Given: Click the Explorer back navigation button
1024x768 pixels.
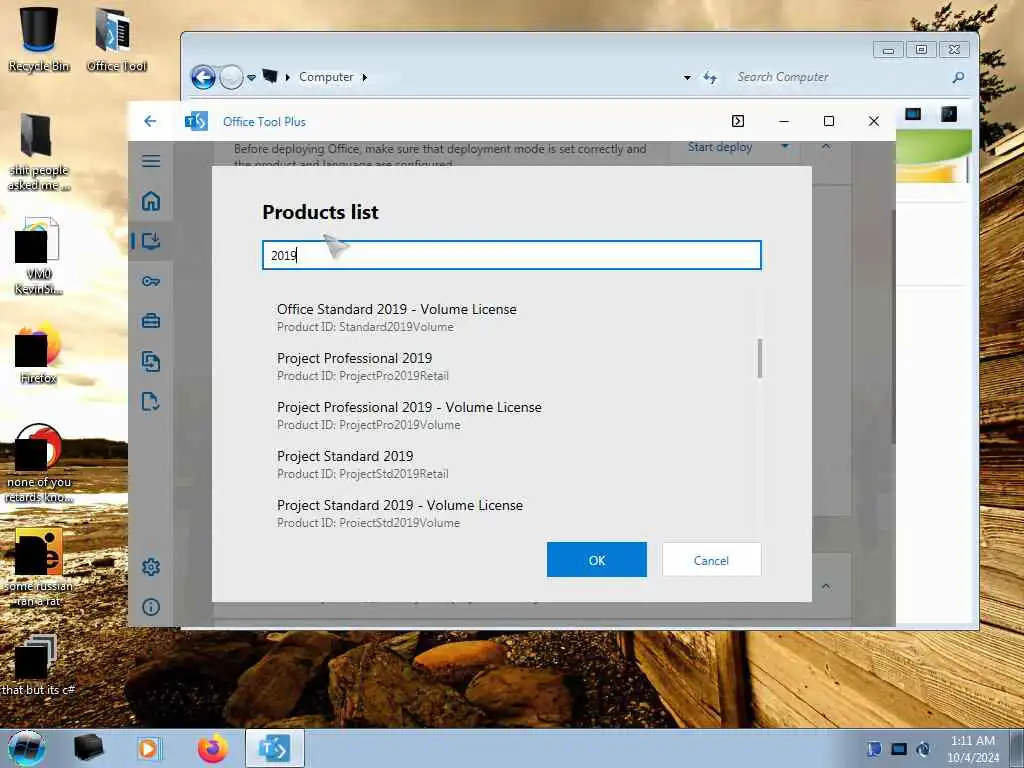Looking at the screenshot, I should pyautogui.click(x=203, y=77).
